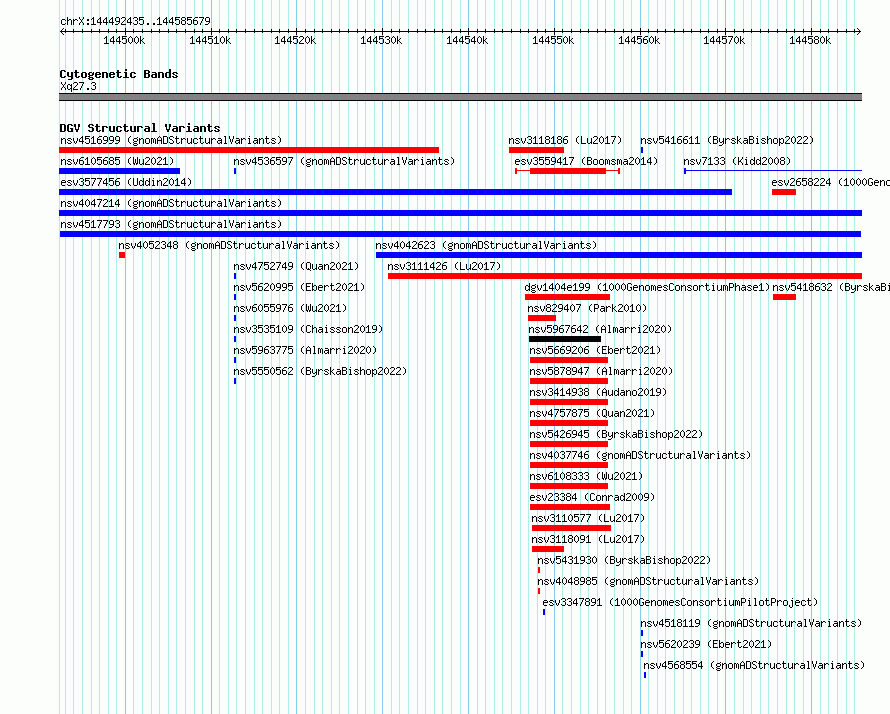Viewport: 890px width, 714px height.
Task: Open the nsv4518119 gnomAD variant label
Action: coord(752,623)
